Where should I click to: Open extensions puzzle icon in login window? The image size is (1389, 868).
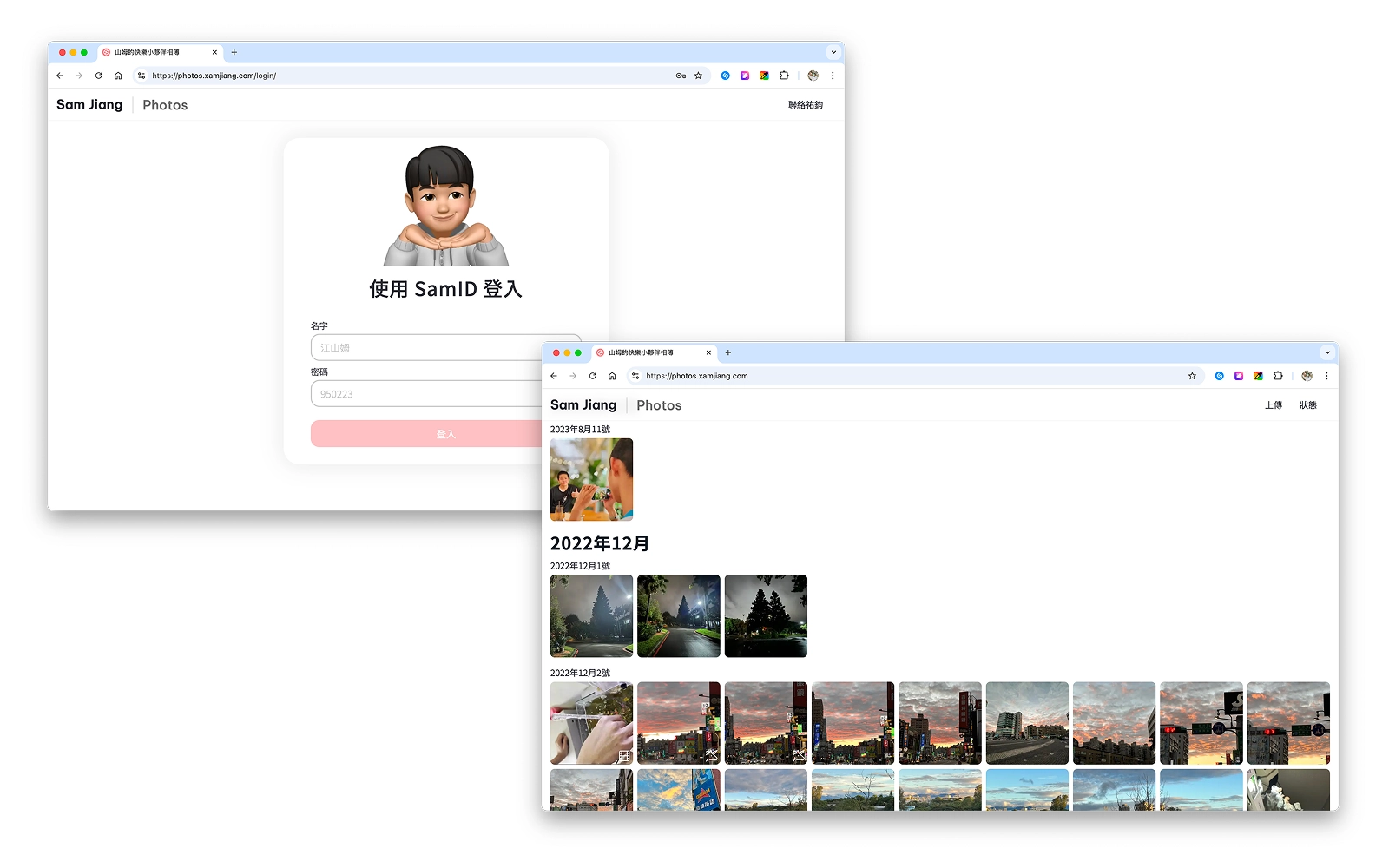tap(784, 76)
